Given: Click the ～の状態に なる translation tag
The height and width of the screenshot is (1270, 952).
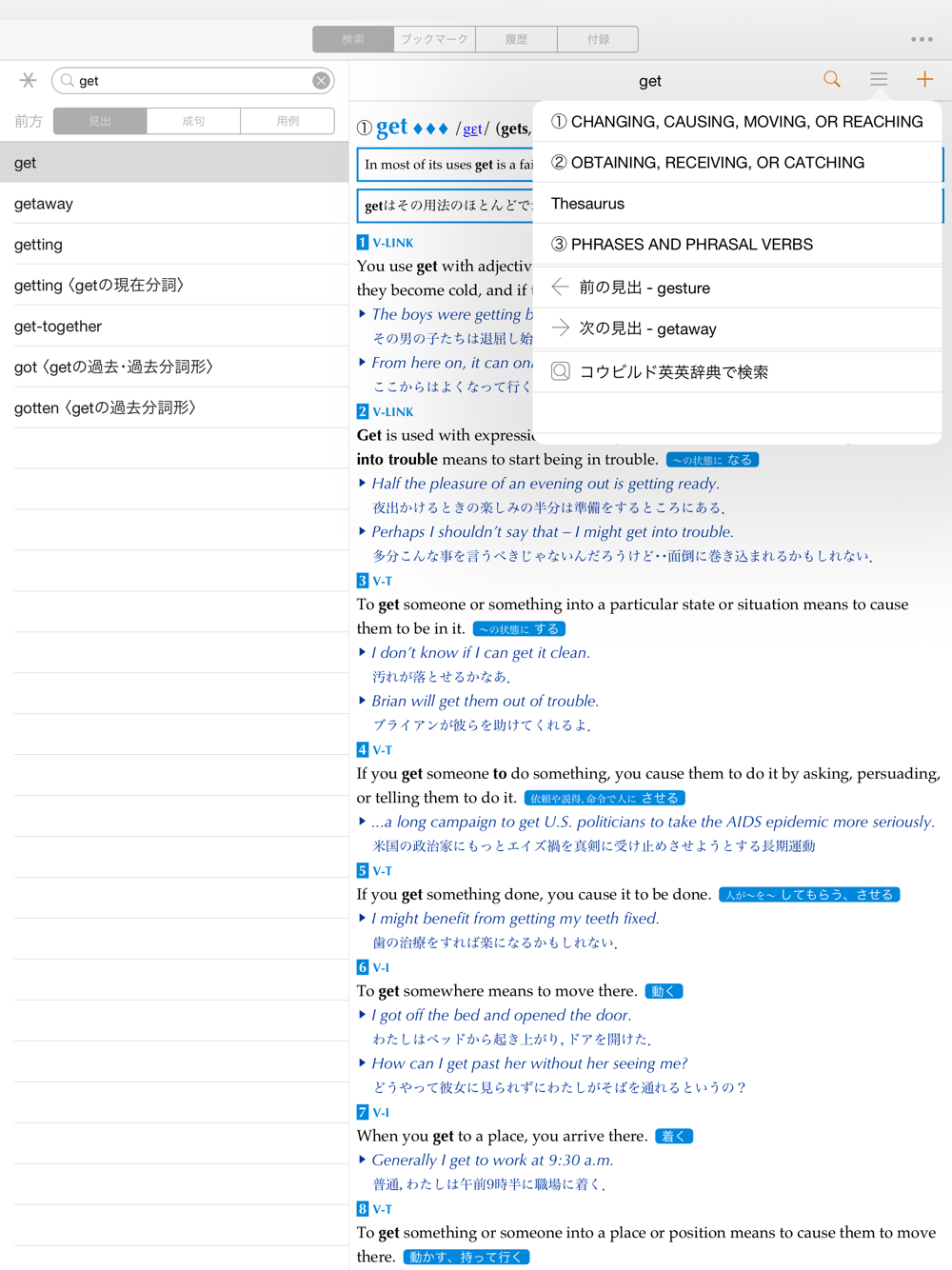Looking at the screenshot, I should point(712,460).
